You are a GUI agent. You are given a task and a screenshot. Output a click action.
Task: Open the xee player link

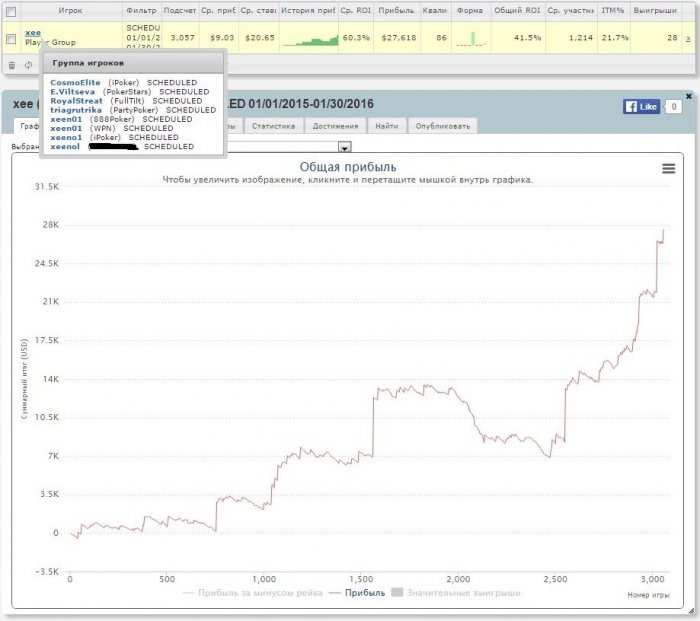tap(33, 33)
